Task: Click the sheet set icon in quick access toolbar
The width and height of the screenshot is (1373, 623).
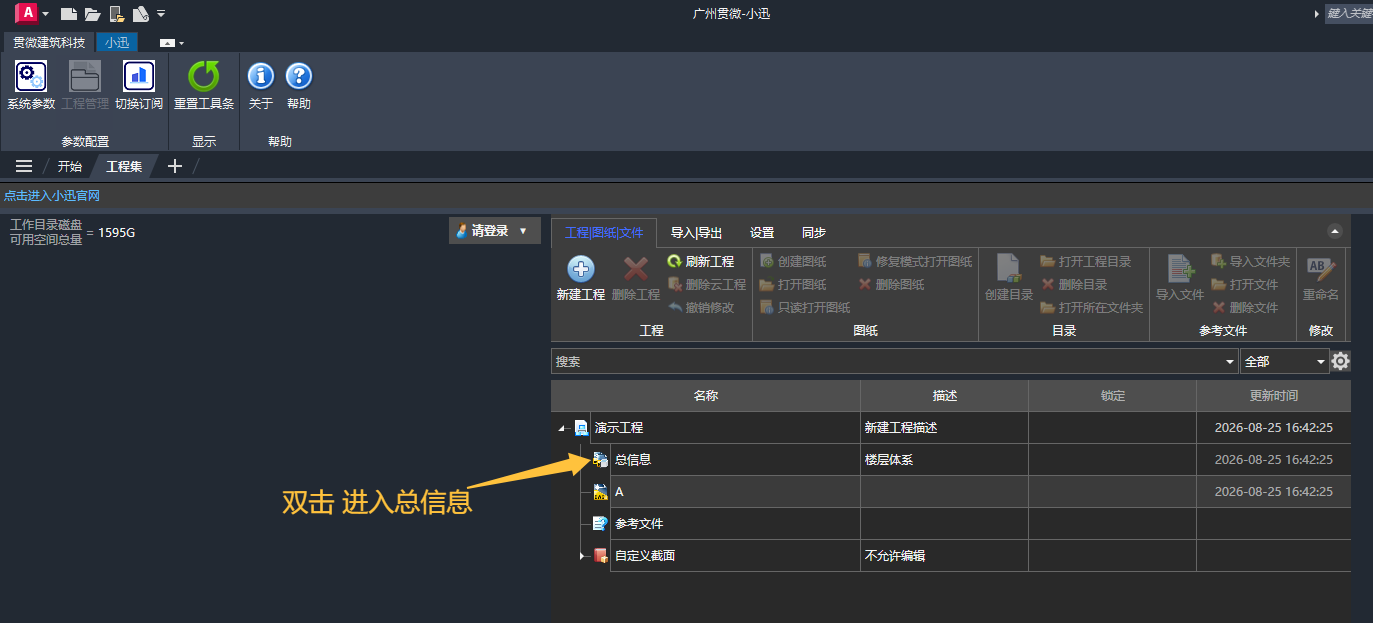Action: (140, 14)
